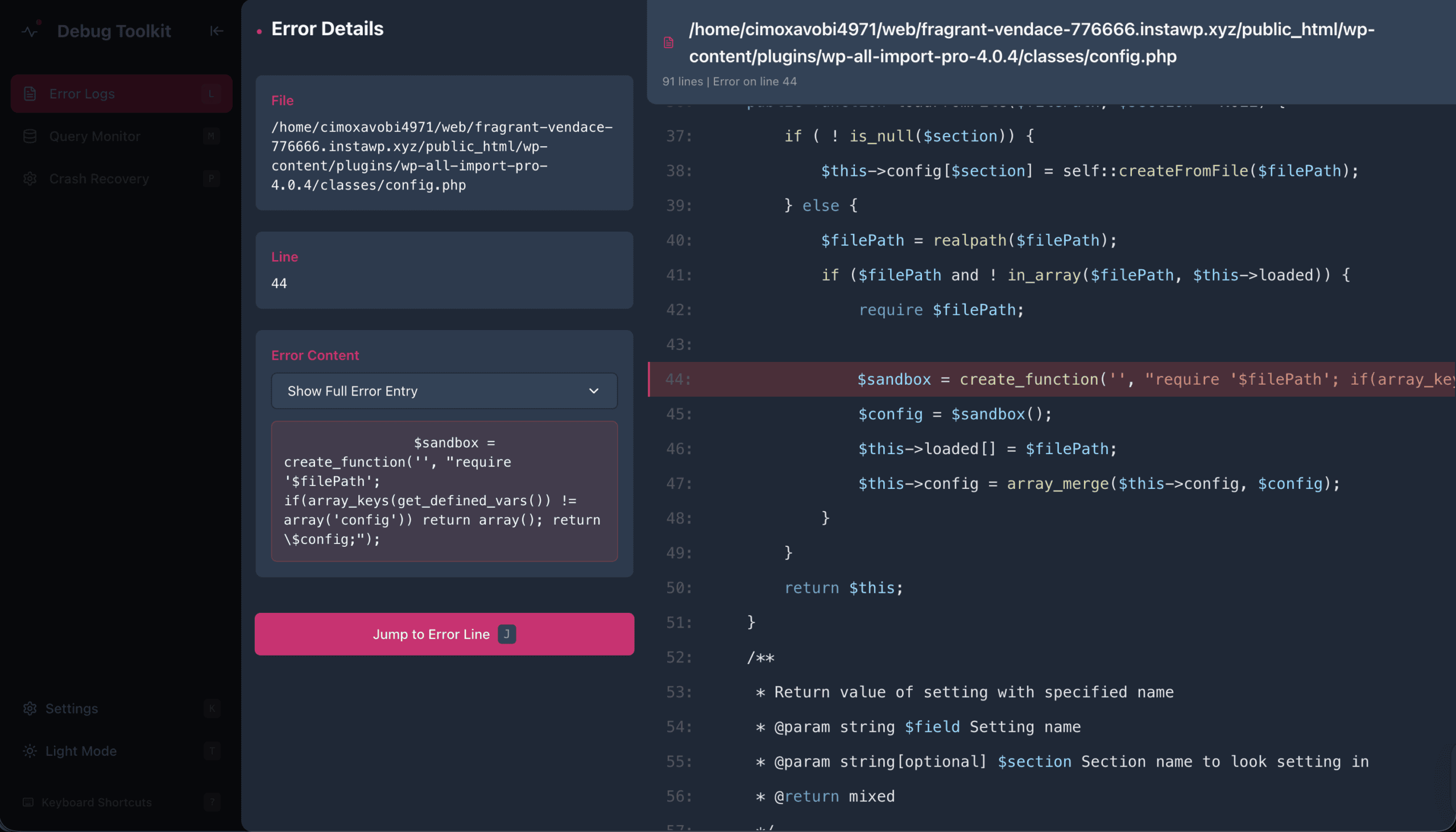Collapse the sidebar with the arrow icon
This screenshot has height=832, width=1456.
216,31
